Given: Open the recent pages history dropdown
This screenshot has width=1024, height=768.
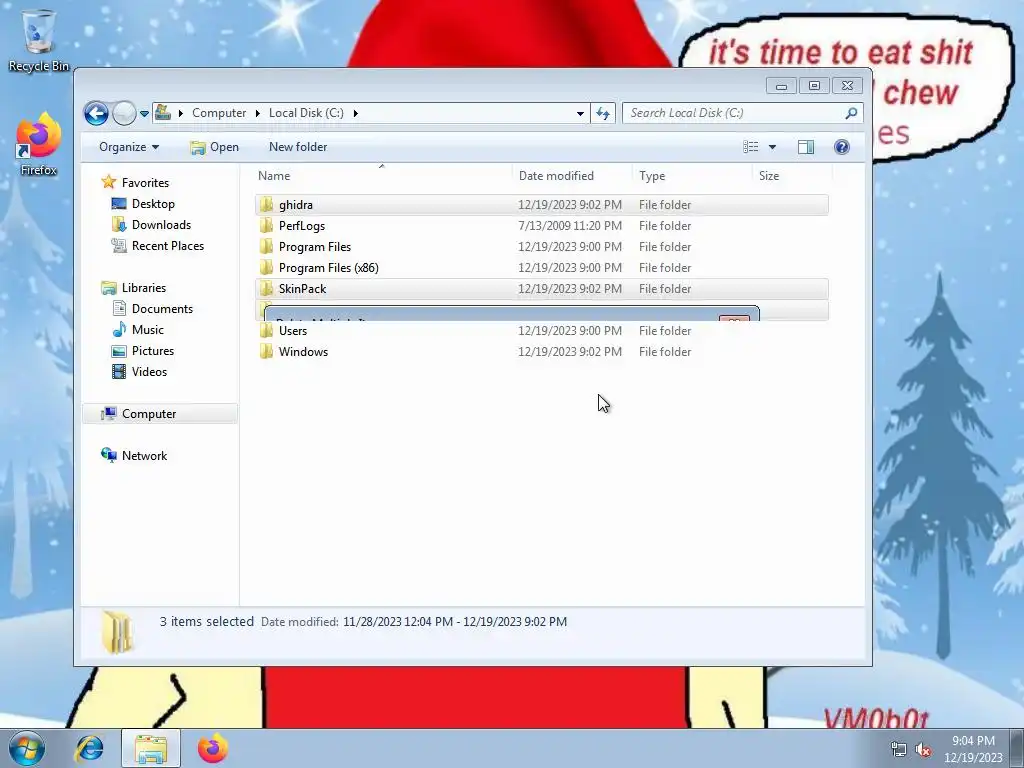Looking at the screenshot, I should click(x=144, y=114).
